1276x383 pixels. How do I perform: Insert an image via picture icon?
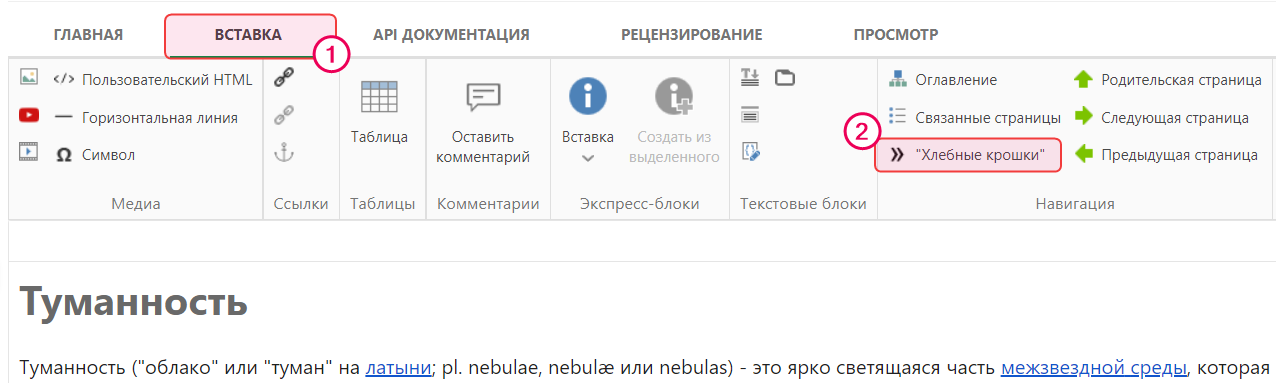29,77
